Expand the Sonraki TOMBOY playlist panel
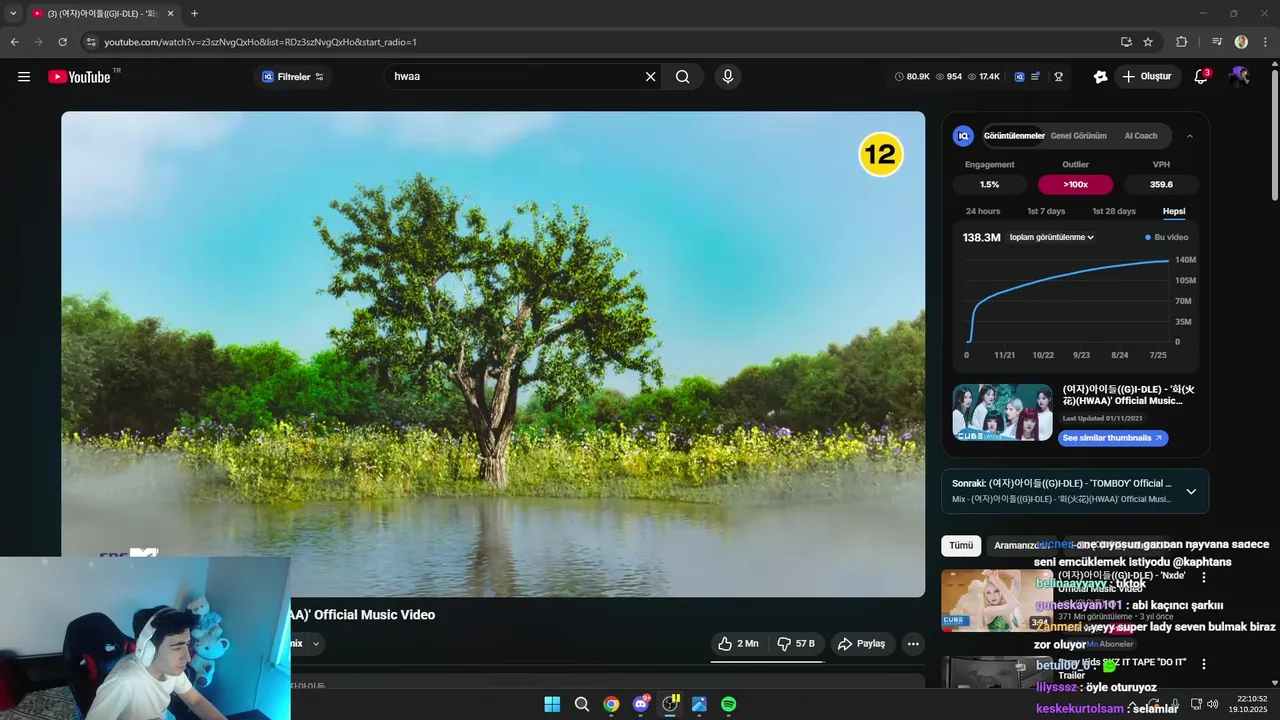 [1191, 492]
